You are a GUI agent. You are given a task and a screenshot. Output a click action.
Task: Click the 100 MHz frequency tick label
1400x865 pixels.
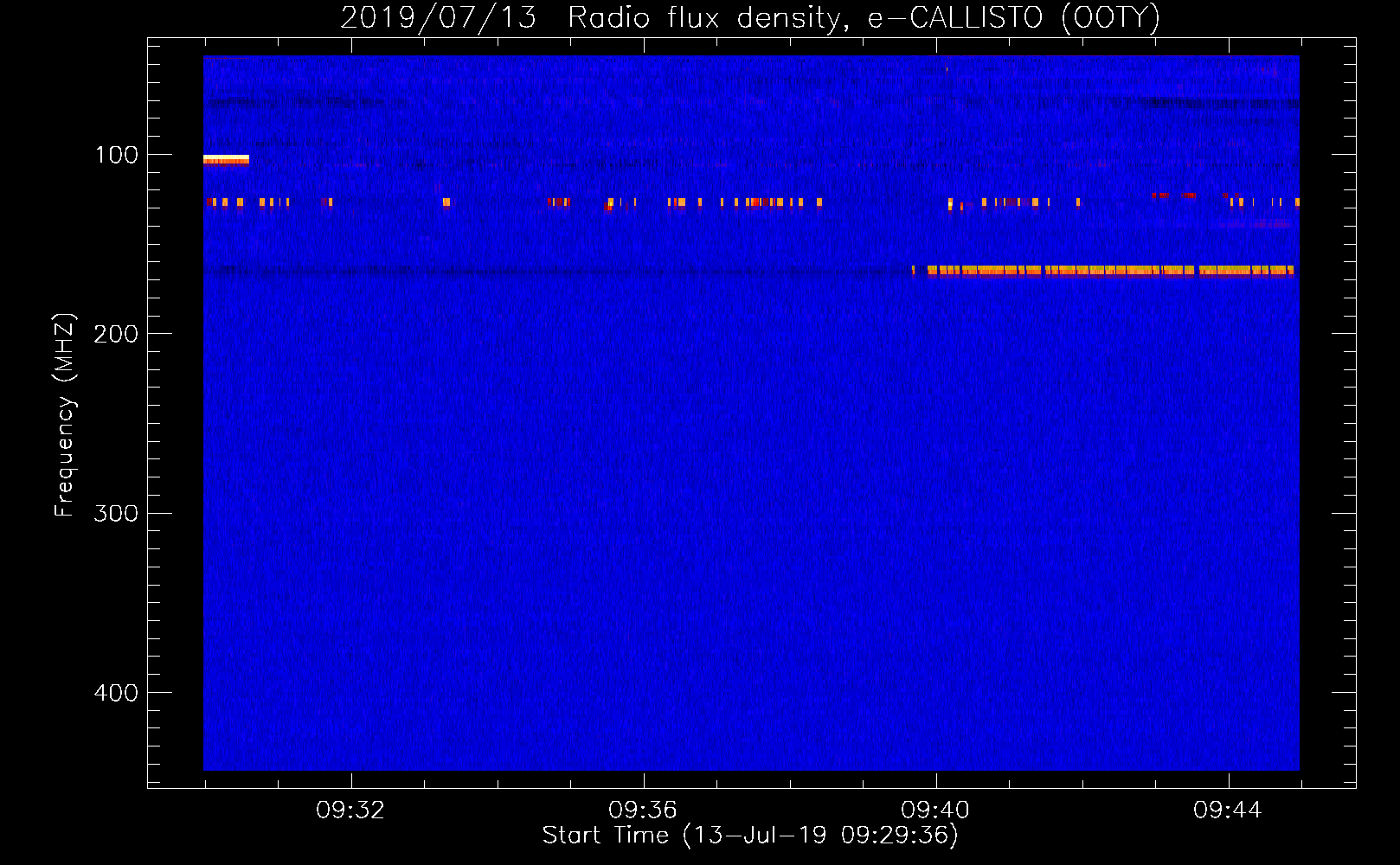(116, 155)
